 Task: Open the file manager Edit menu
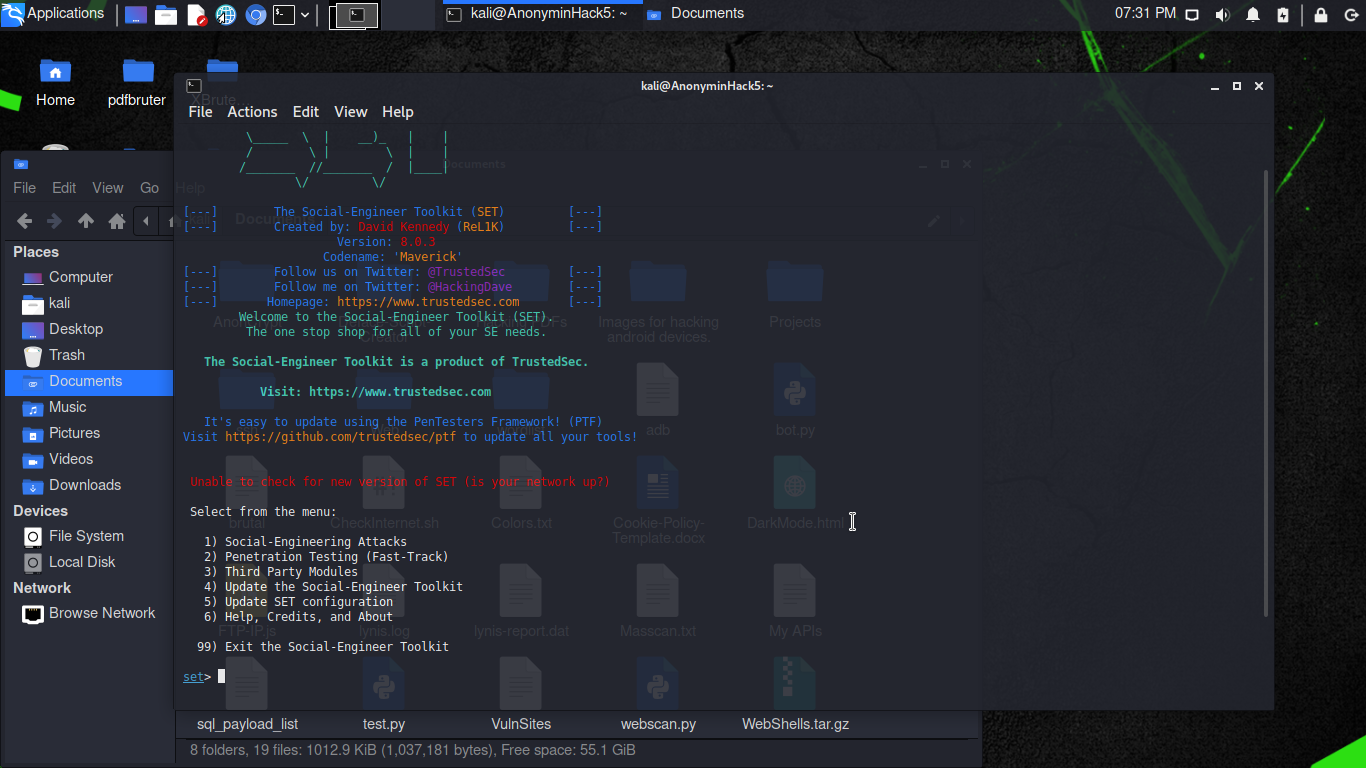coord(64,188)
